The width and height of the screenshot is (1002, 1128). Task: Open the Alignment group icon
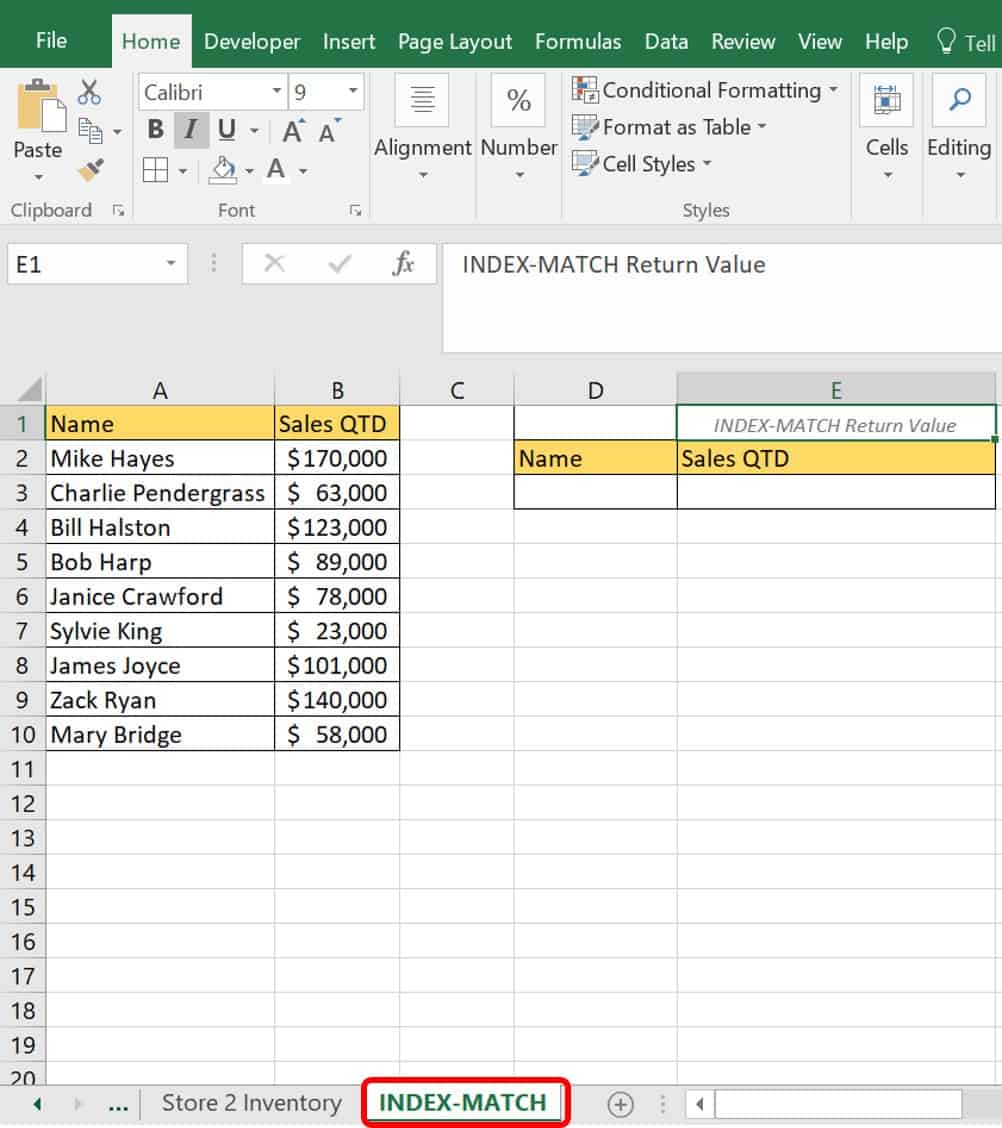click(422, 99)
